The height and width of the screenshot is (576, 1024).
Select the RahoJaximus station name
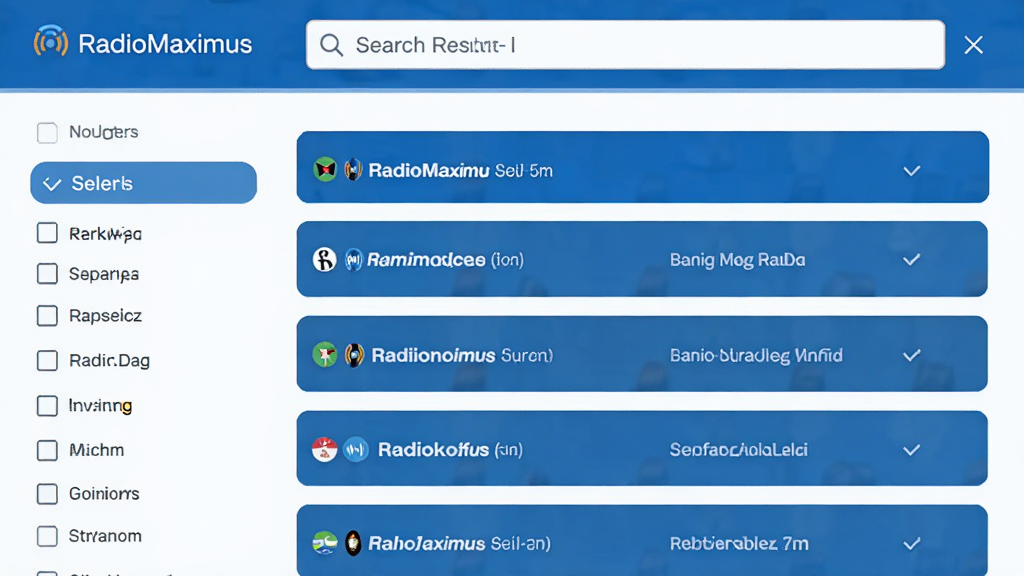point(426,543)
